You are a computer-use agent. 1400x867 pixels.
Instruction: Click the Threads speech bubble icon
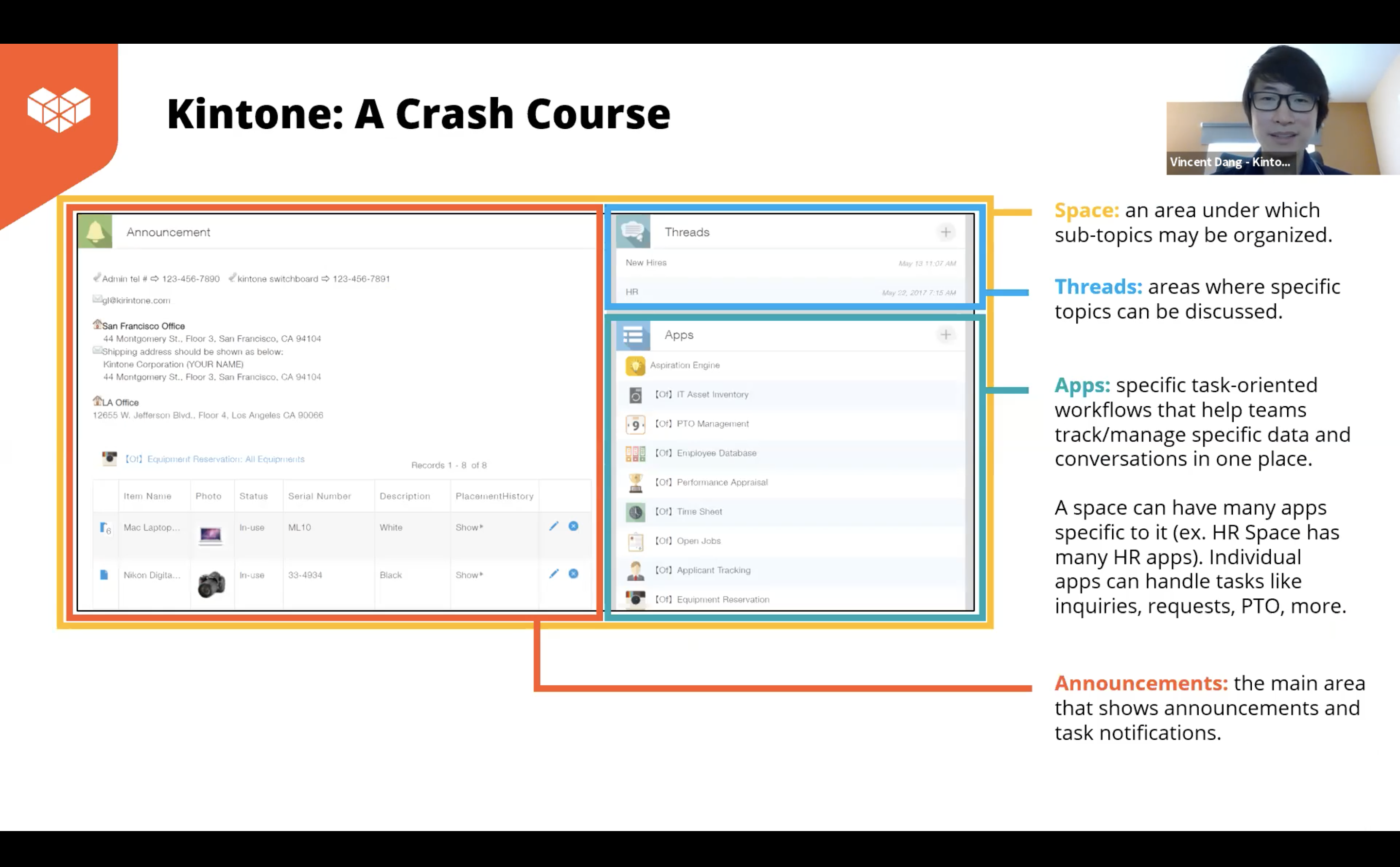coord(633,232)
